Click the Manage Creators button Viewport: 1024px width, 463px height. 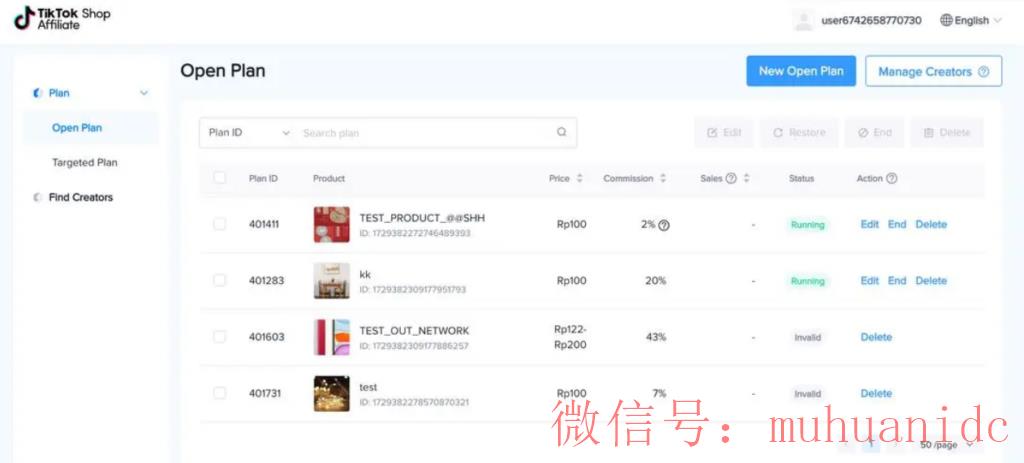point(933,71)
